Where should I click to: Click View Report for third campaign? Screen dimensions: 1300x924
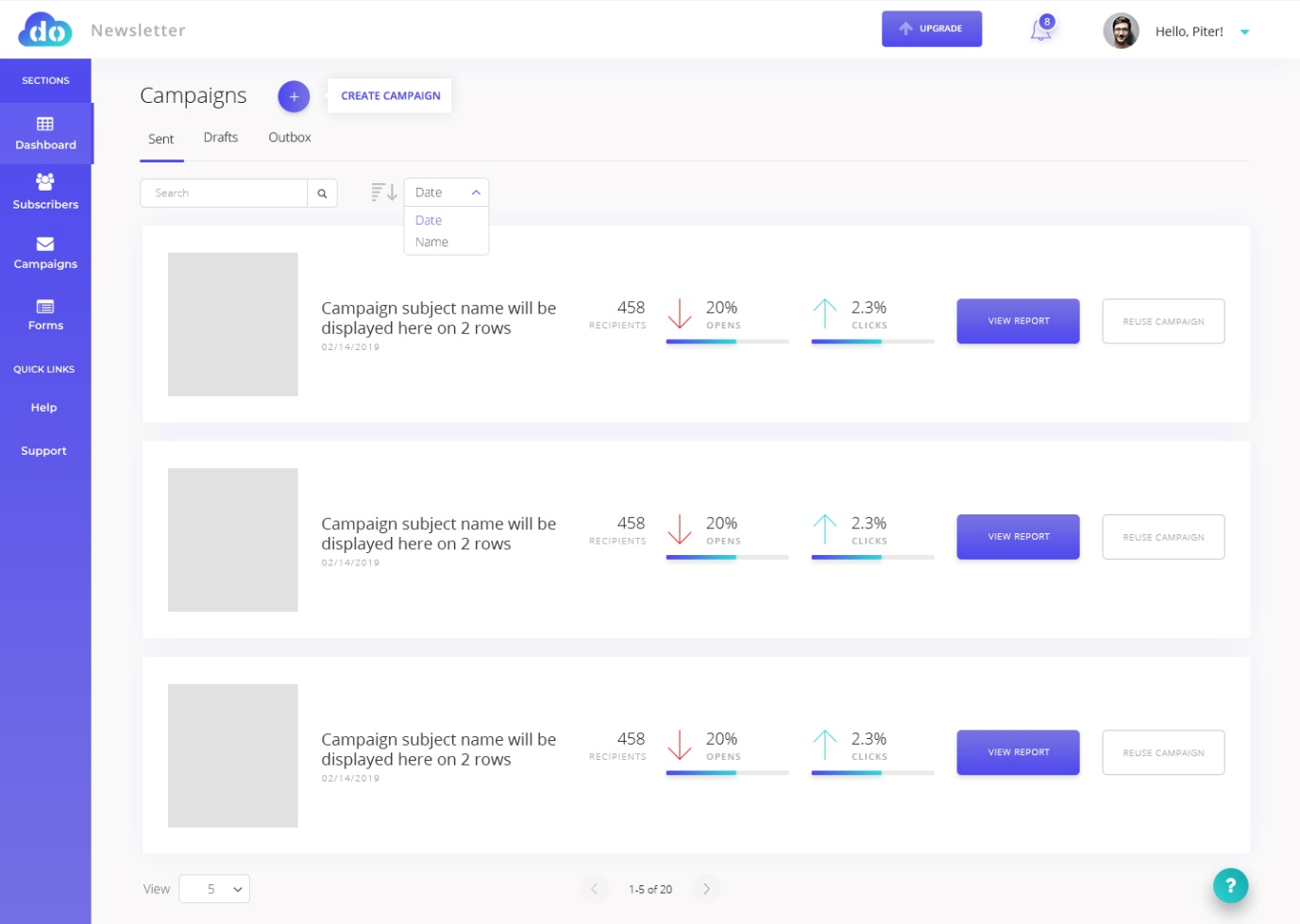coord(1018,752)
